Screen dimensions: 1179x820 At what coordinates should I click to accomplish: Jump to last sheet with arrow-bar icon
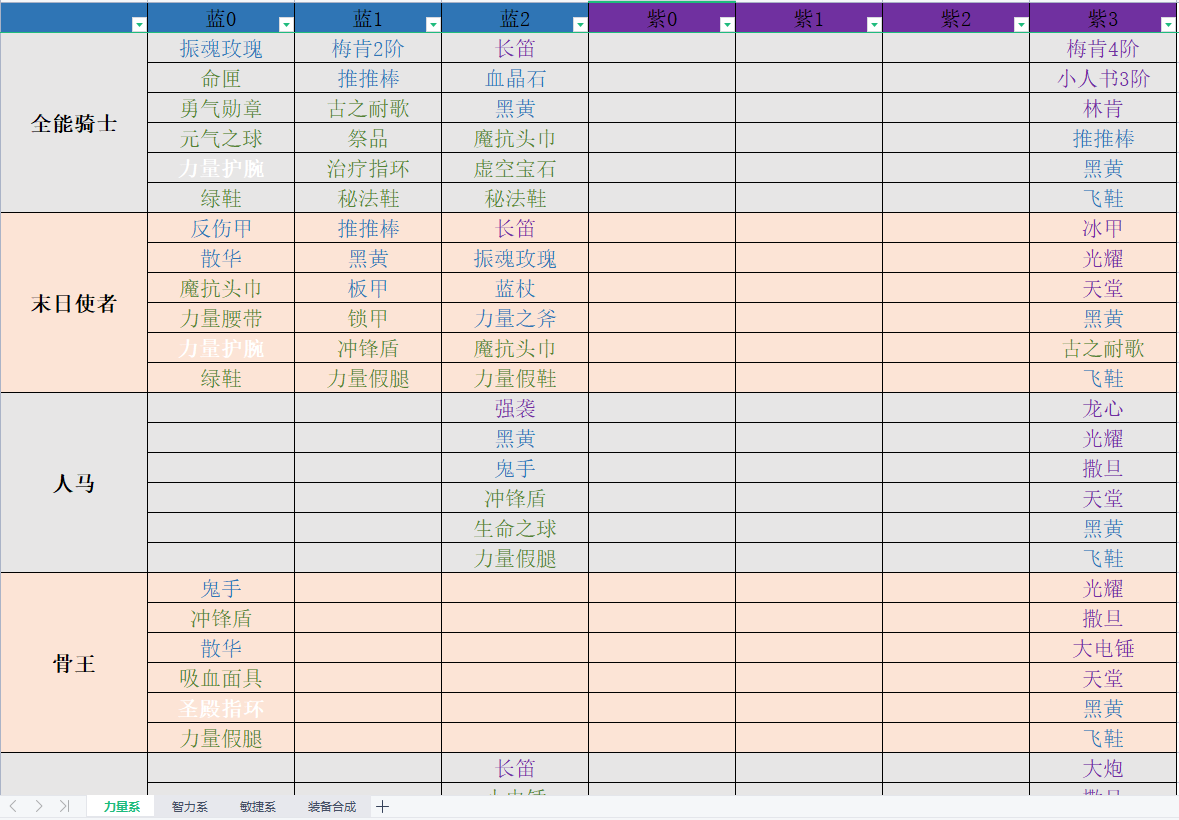[64, 806]
